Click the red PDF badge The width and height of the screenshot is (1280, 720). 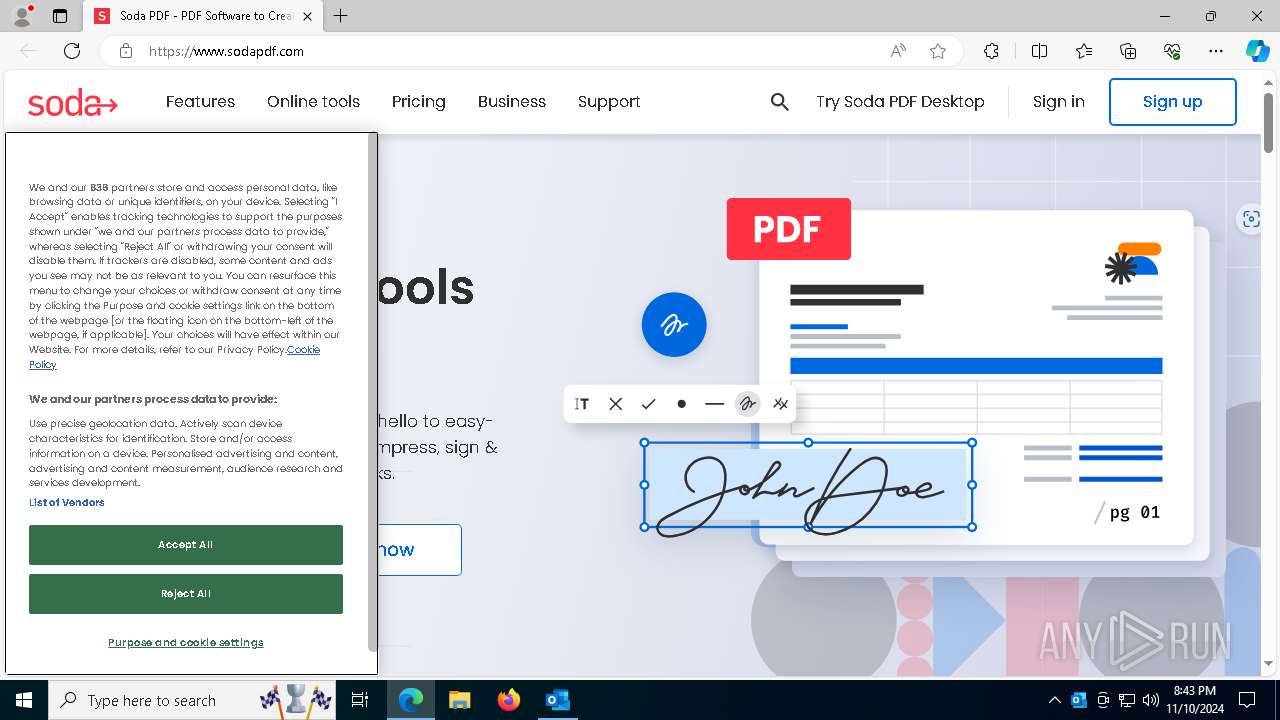pos(789,229)
